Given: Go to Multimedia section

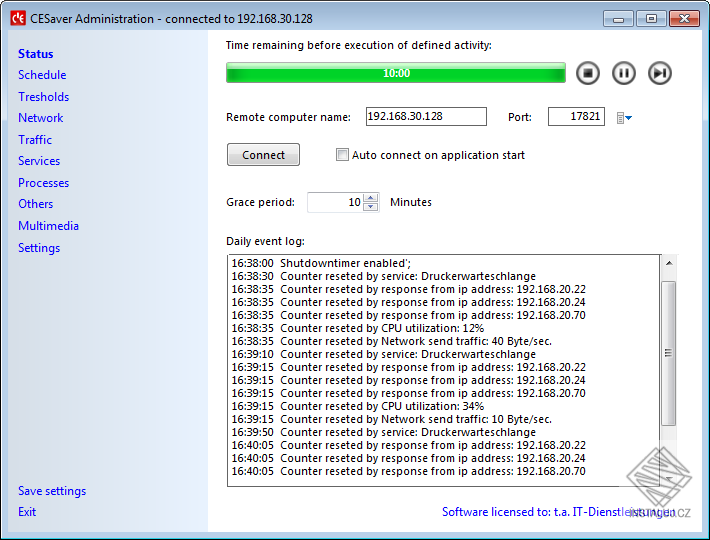Looking at the screenshot, I should (48, 225).
